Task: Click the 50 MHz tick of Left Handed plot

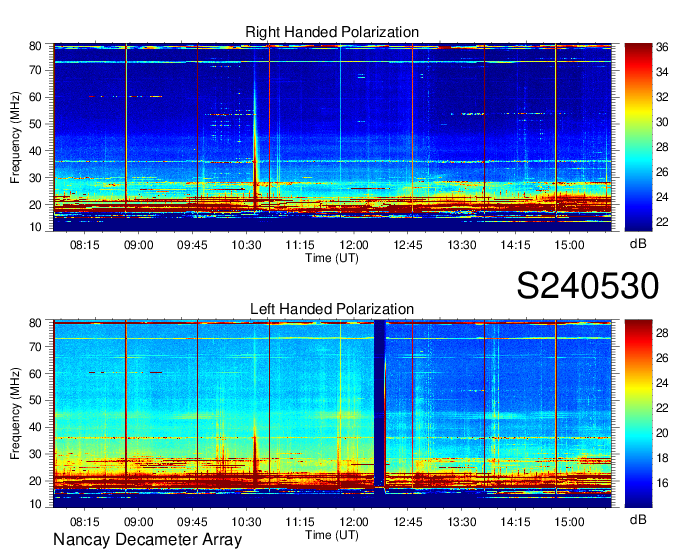Action: pos(35,400)
